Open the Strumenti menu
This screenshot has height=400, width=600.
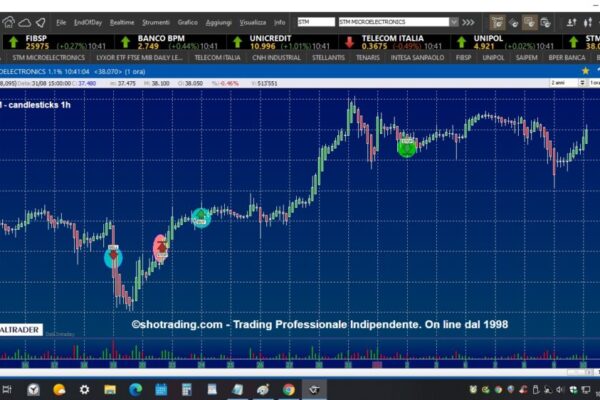(156, 23)
